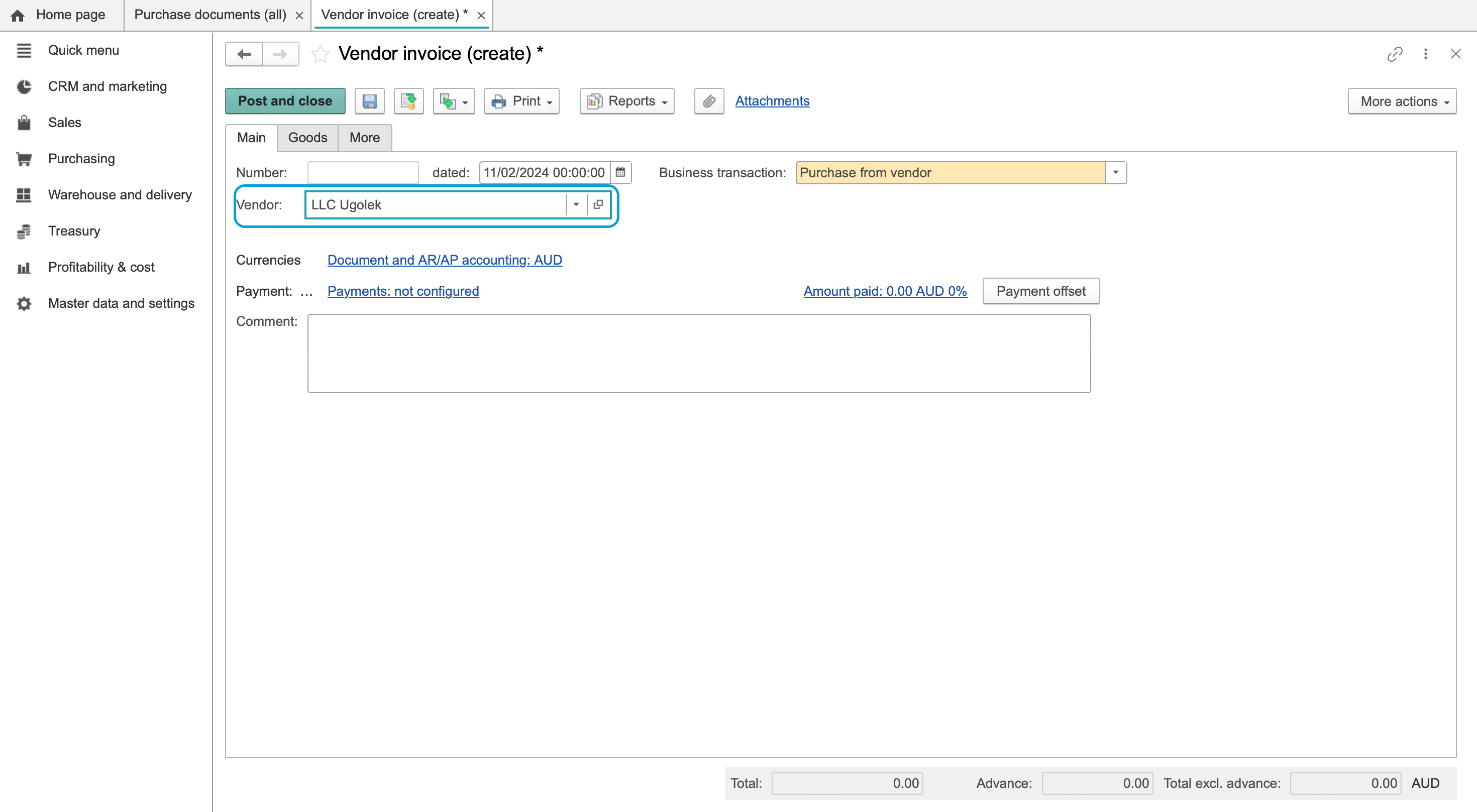Switch to Purchase documents (all) tab
This screenshot has height=812, width=1477.
[x=210, y=15]
